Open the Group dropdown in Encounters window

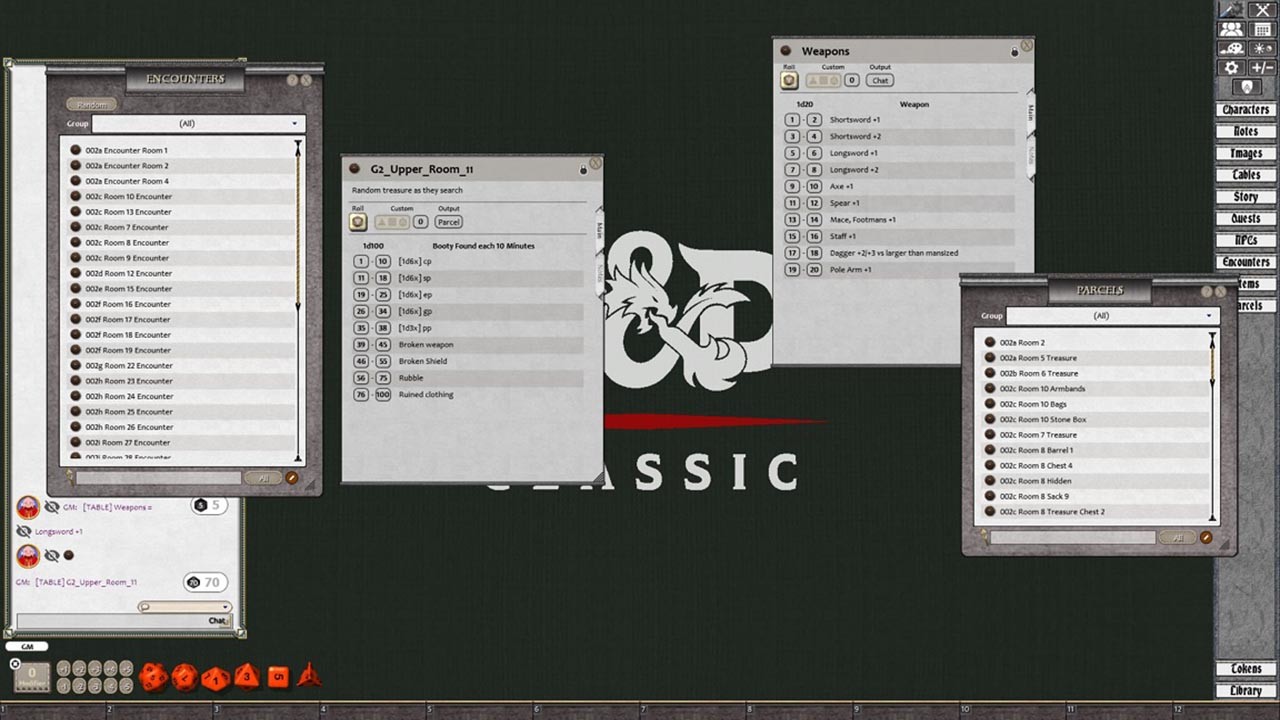[294, 123]
